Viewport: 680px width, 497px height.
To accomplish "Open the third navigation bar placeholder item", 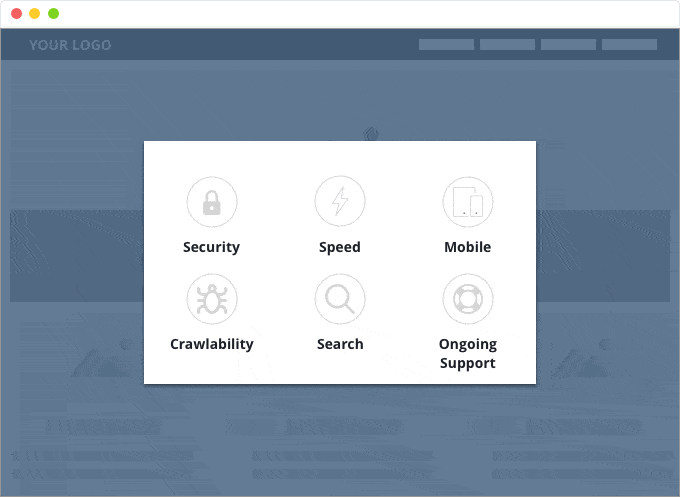I will pyautogui.click(x=568, y=44).
